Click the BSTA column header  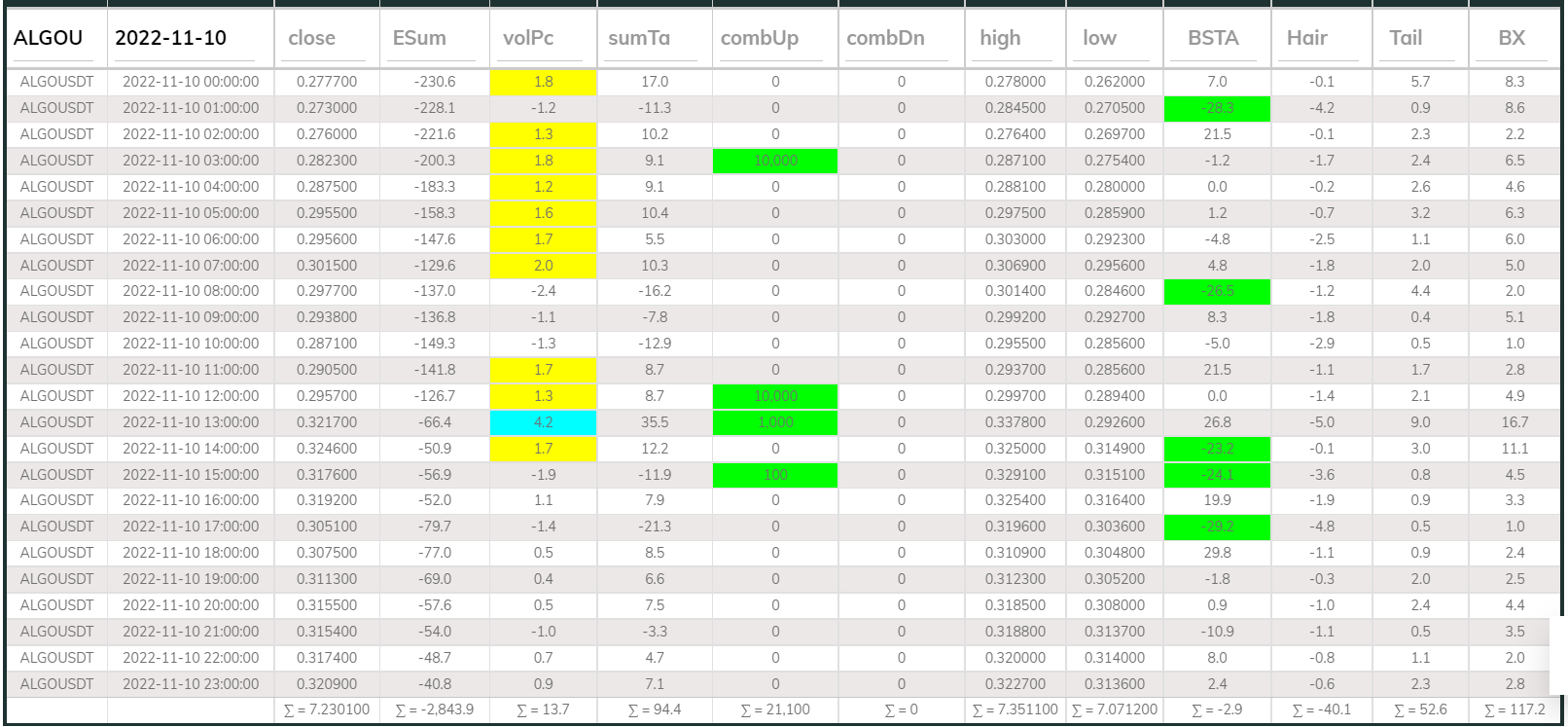coord(1213,38)
